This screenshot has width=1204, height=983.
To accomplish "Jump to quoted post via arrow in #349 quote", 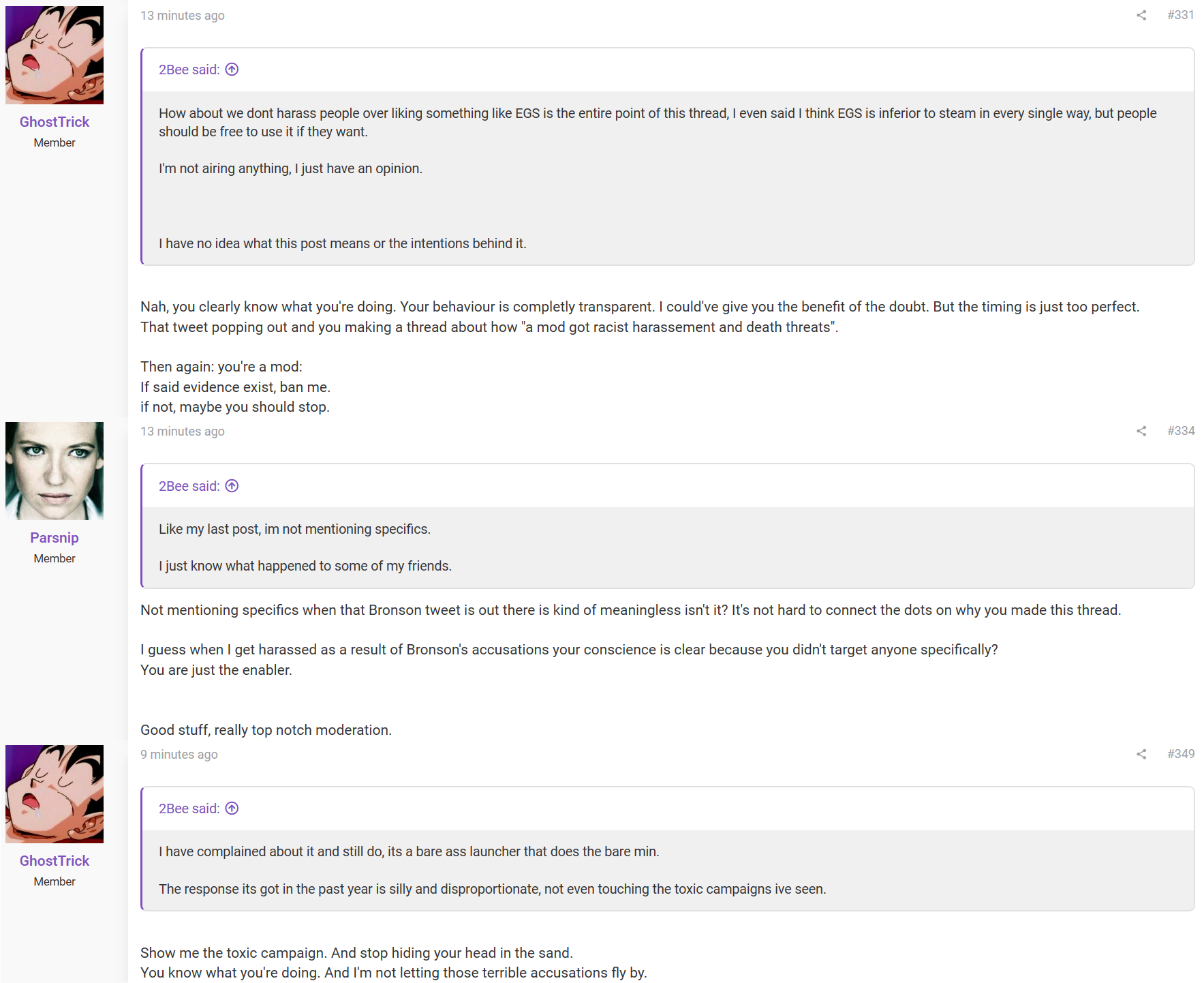I will click(x=232, y=808).
